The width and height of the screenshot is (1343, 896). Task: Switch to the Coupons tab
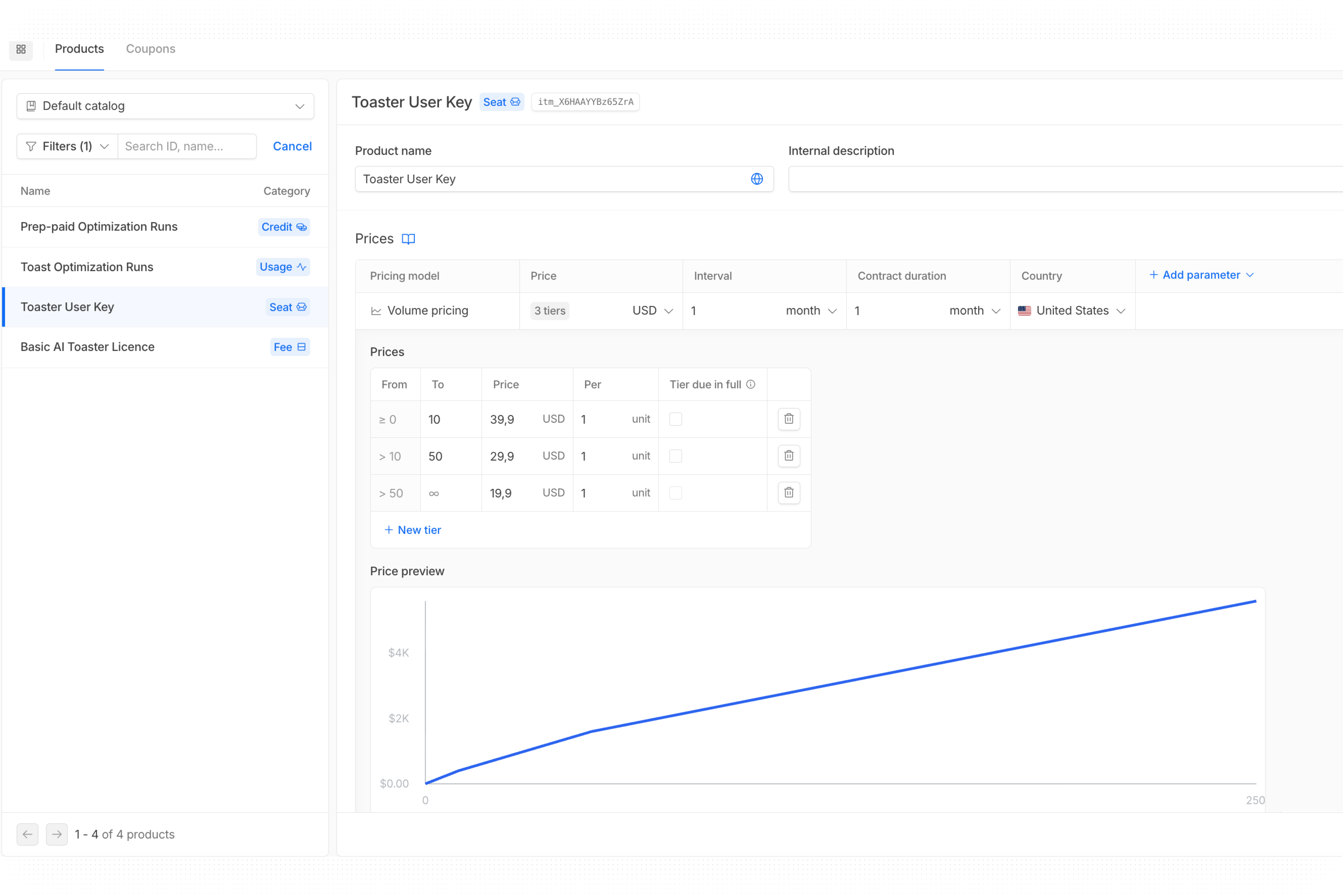click(150, 49)
